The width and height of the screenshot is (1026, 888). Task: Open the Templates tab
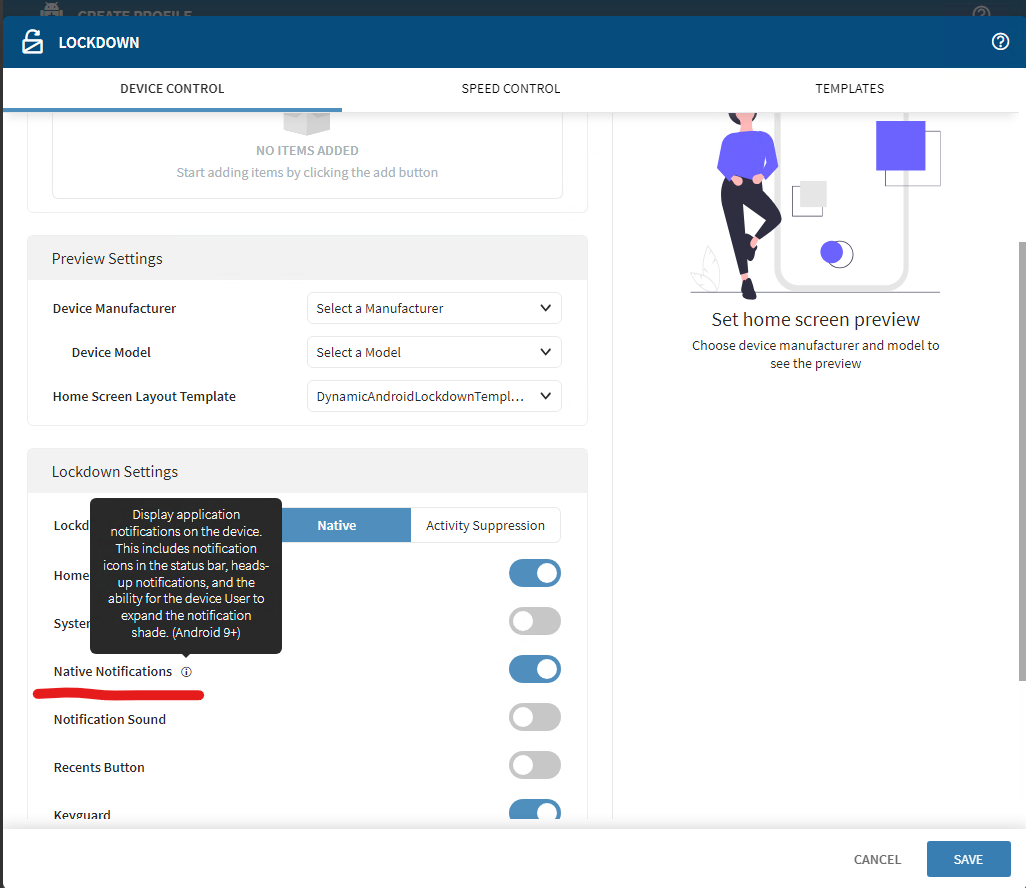(849, 89)
